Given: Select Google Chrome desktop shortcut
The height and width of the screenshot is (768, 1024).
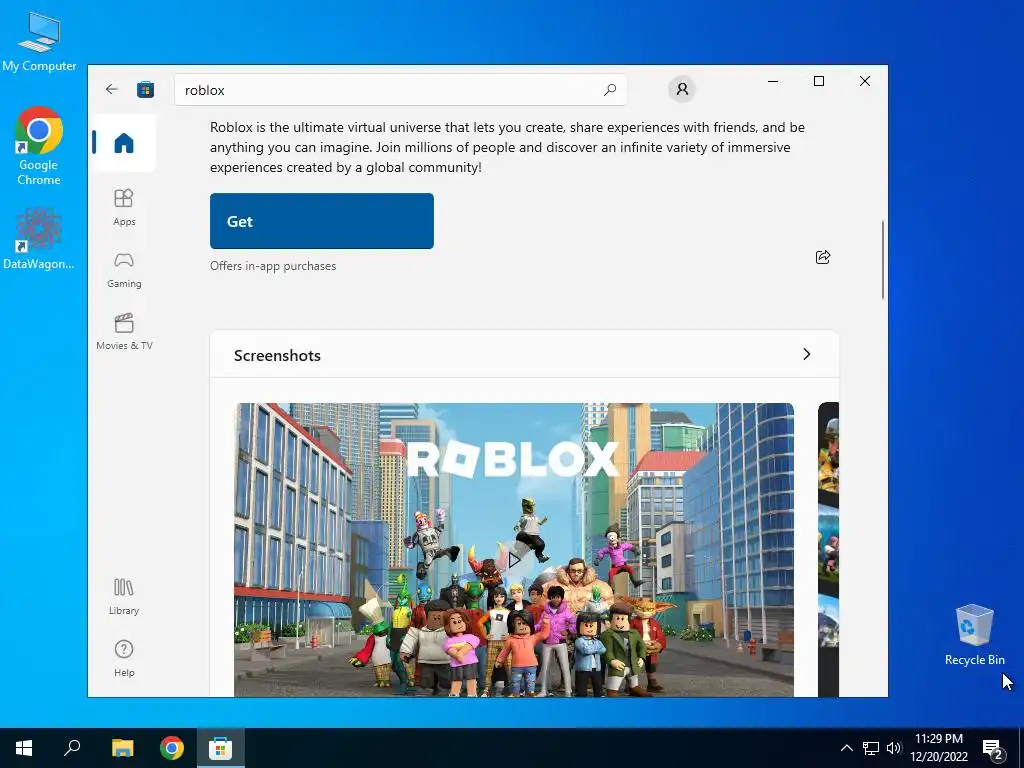Looking at the screenshot, I should pyautogui.click(x=39, y=146).
